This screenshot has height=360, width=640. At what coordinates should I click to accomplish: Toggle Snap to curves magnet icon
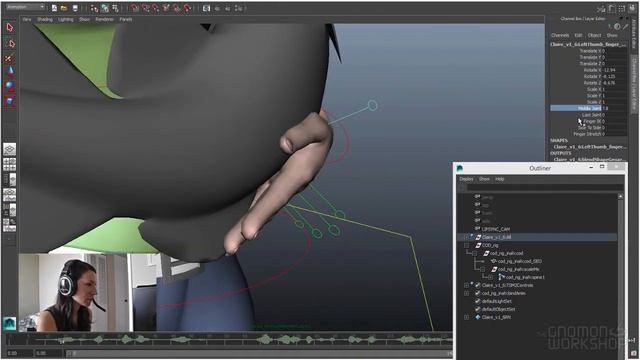145,8
